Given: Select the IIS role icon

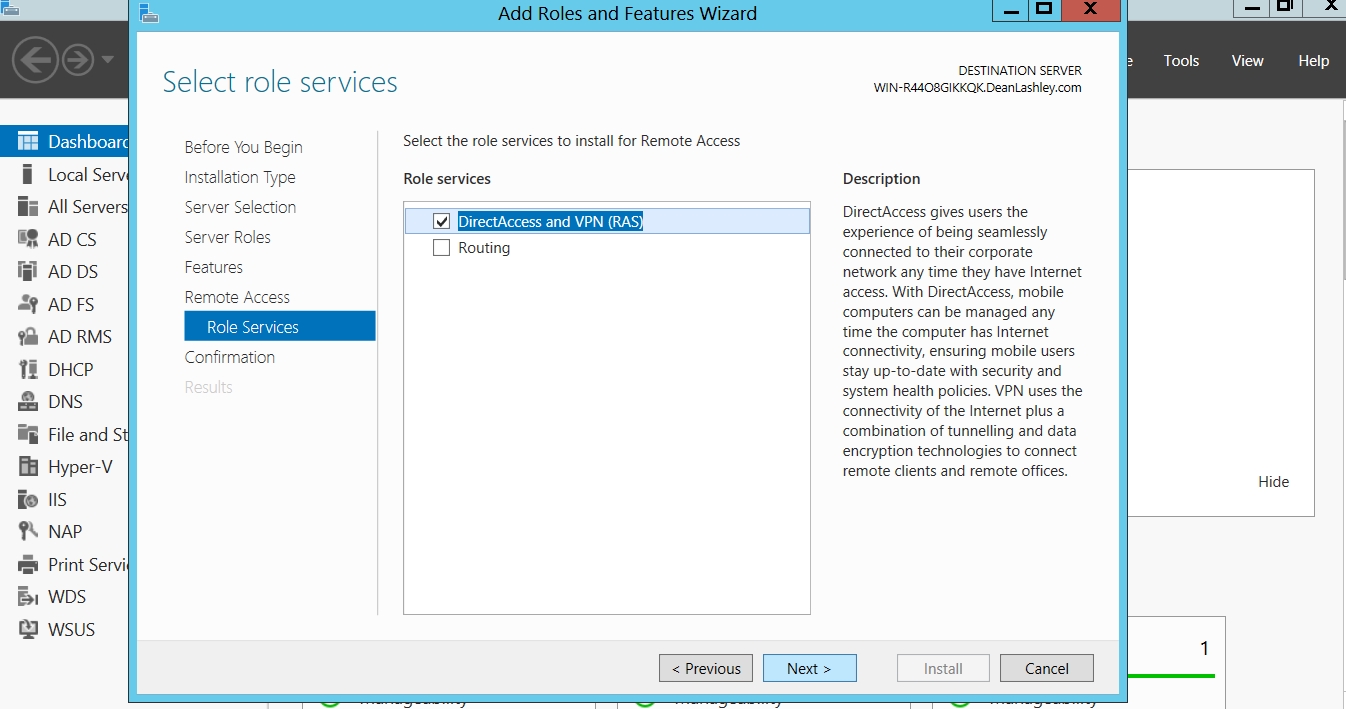Looking at the screenshot, I should point(28,499).
